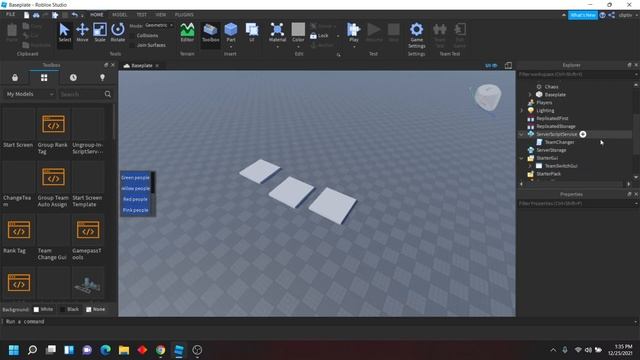Open the FILE menu
Image resolution: width=640 pixels, height=360 pixels.
coord(11,15)
